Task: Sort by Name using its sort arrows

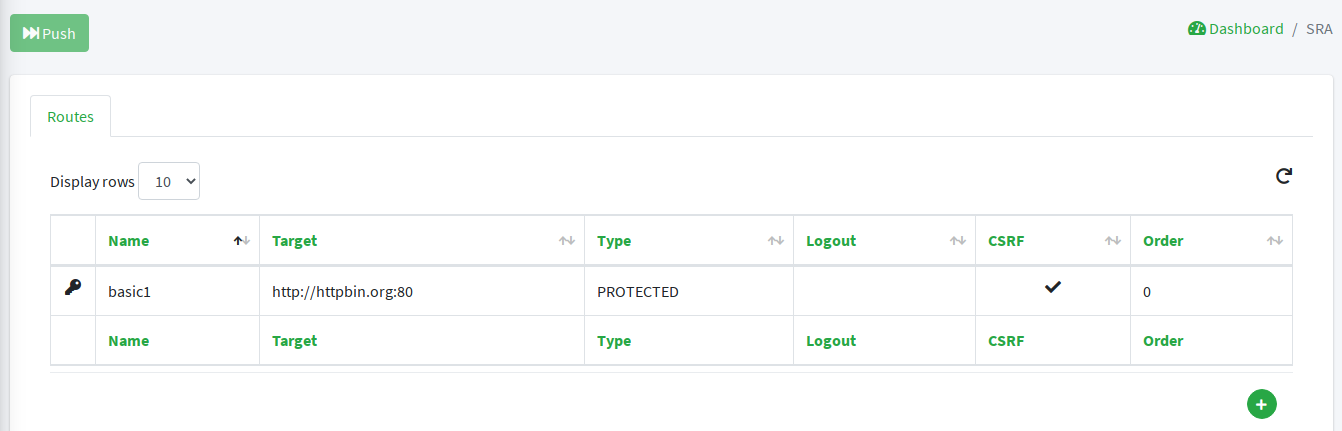Action: pos(241,241)
